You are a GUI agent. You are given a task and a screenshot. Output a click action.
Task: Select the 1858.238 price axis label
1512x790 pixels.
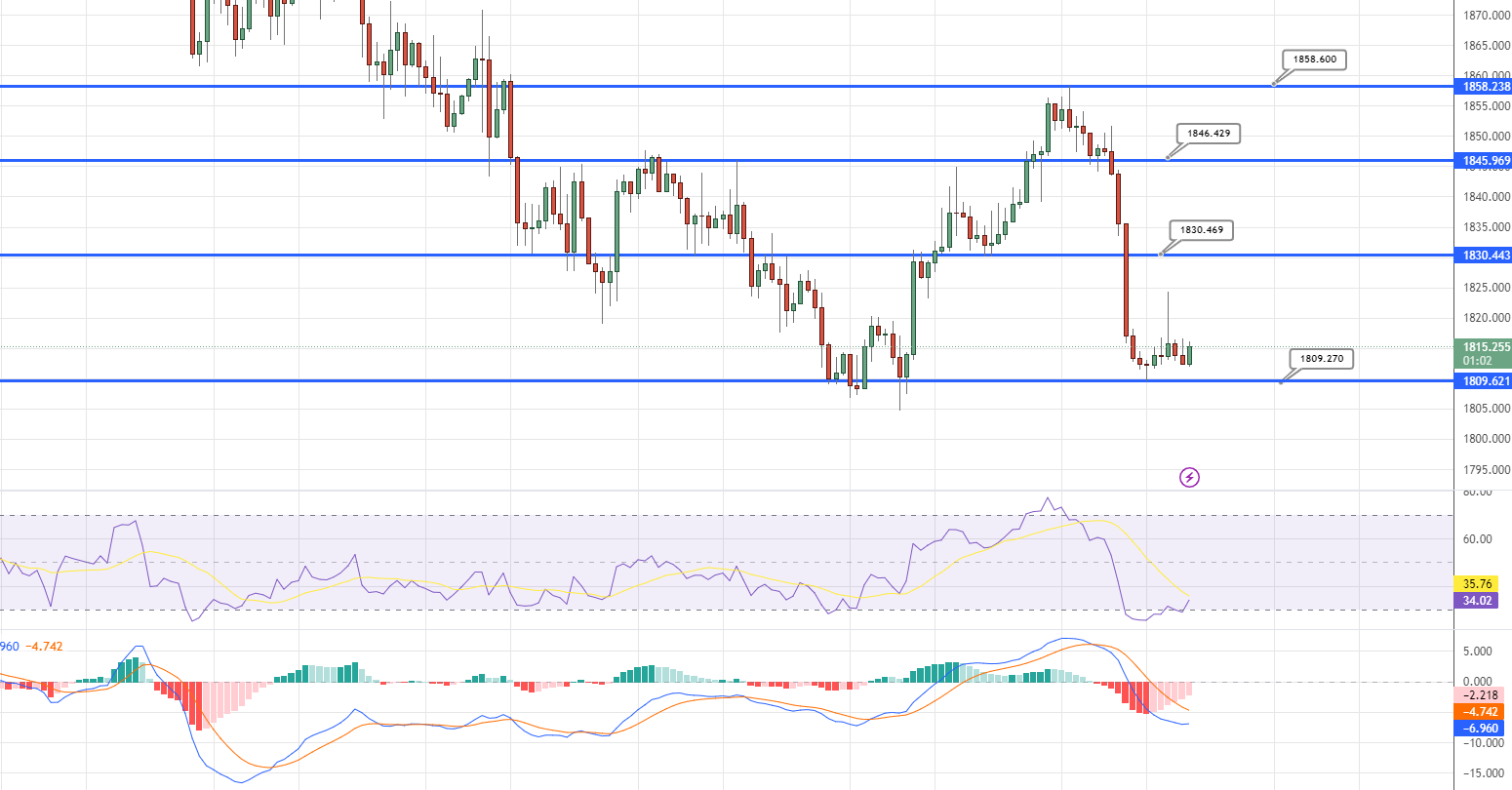click(x=1482, y=86)
